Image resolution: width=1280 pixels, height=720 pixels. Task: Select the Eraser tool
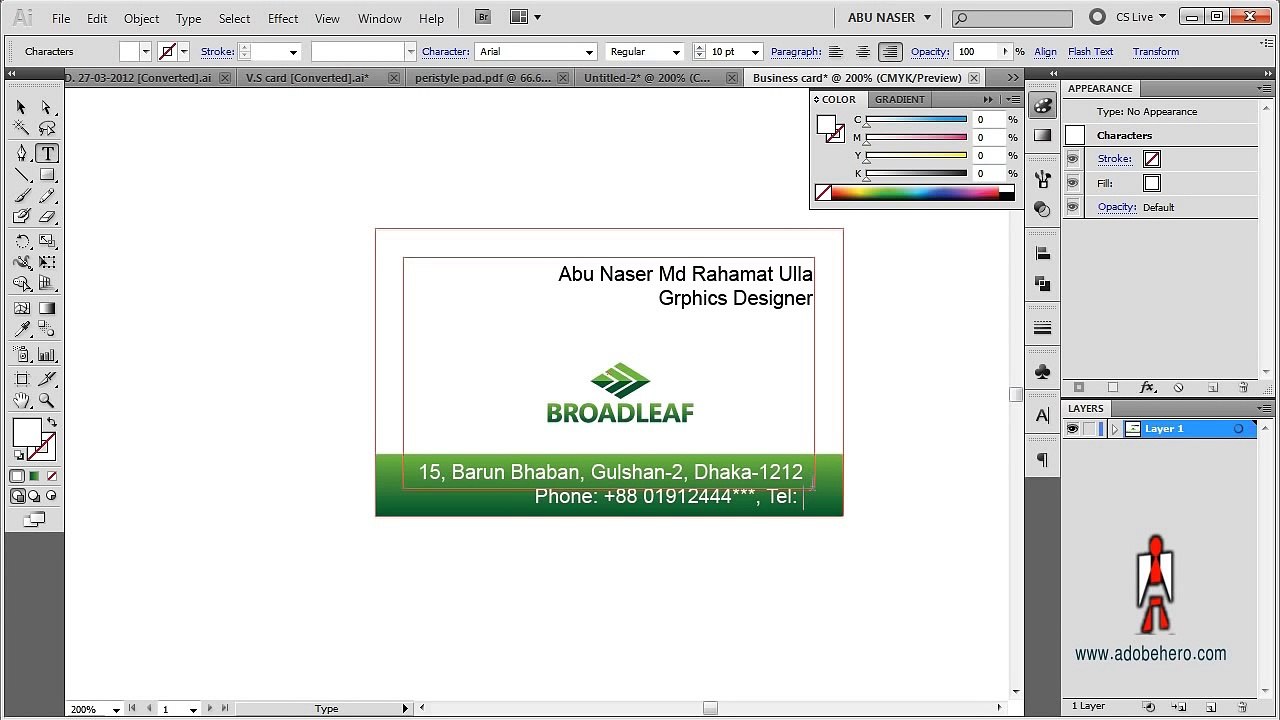[x=46, y=217]
